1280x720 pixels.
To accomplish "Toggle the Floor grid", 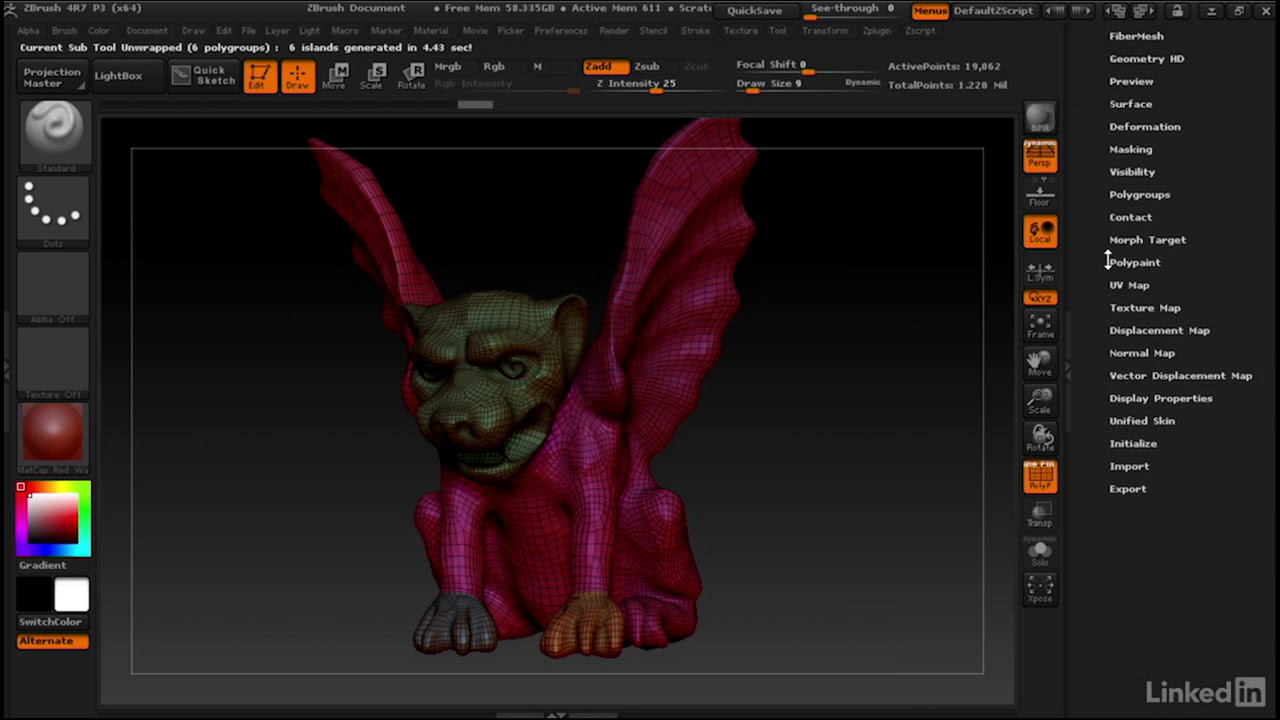I will (x=1040, y=194).
